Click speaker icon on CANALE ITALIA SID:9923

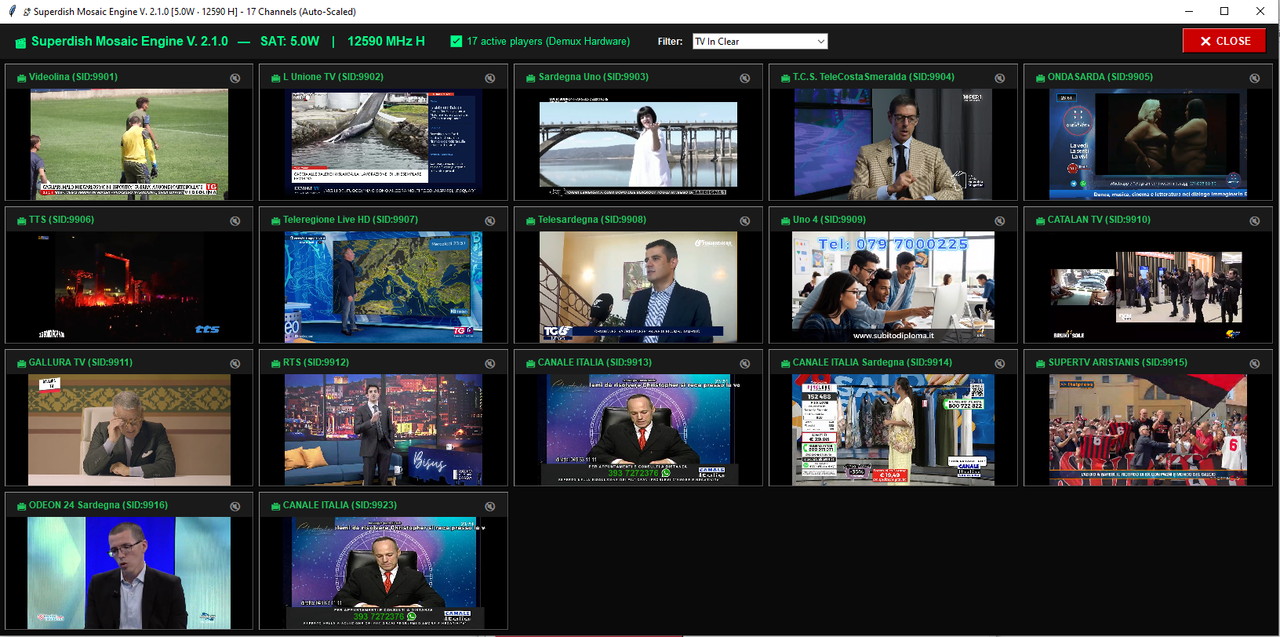490,507
